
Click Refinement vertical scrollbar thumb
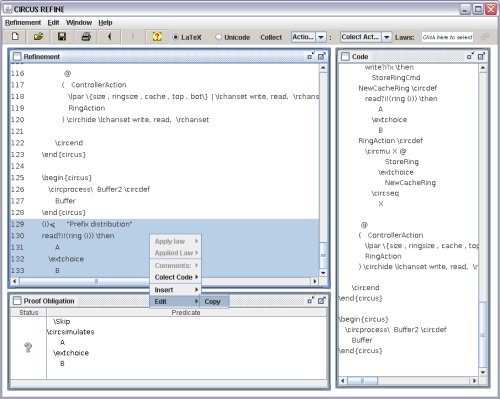point(323,255)
